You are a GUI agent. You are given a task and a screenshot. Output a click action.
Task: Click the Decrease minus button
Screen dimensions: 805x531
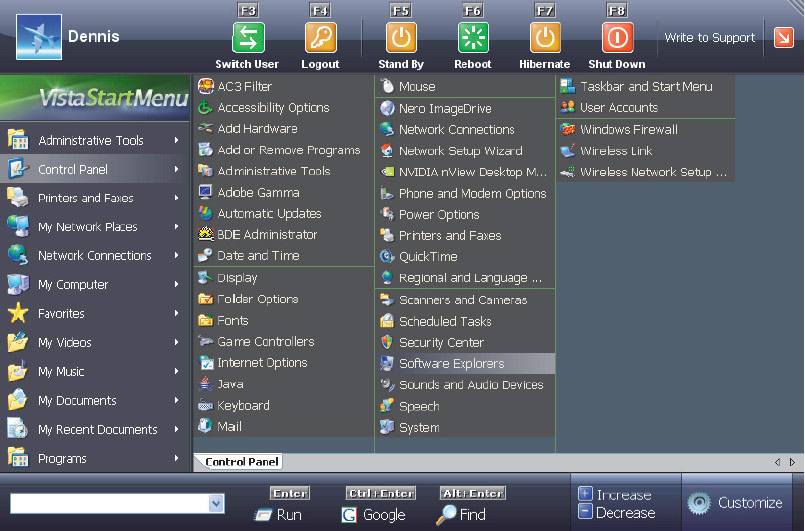pos(586,512)
